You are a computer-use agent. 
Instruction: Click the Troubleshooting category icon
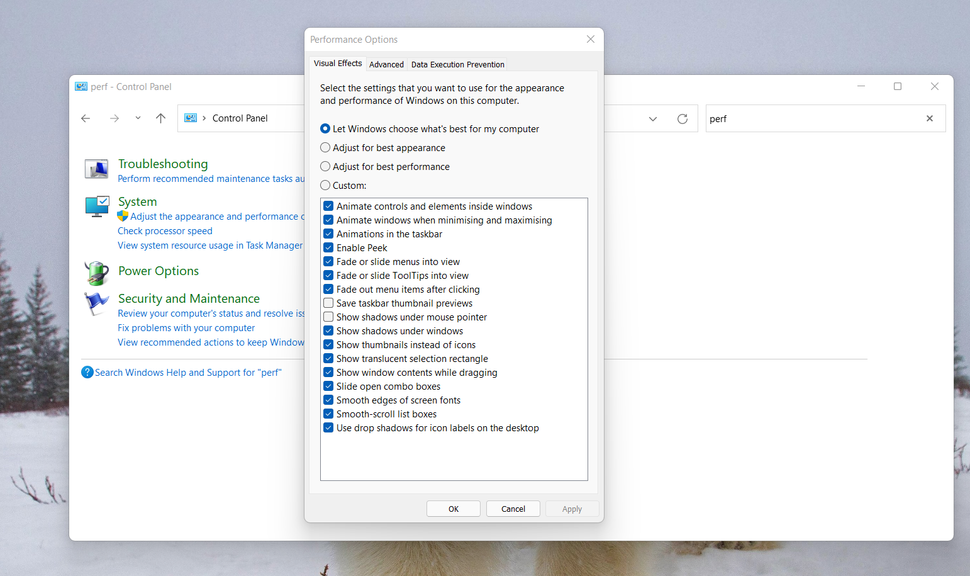(x=96, y=168)
